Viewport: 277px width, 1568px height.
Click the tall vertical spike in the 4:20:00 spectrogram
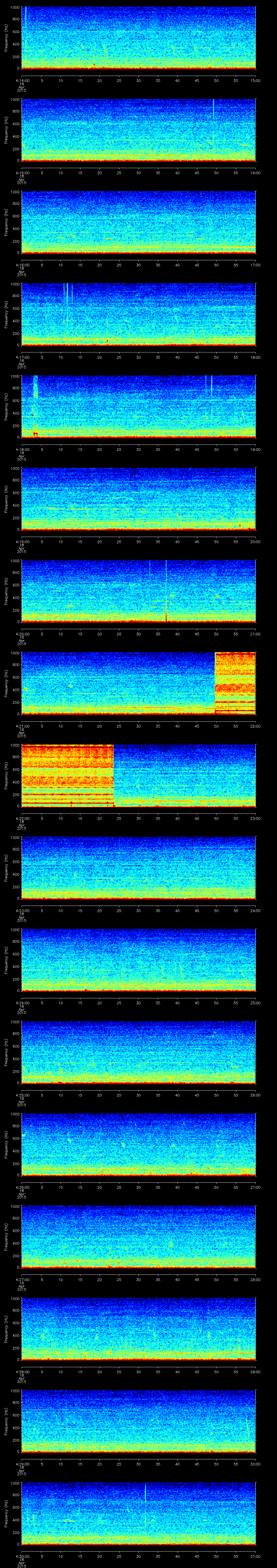[x=166, y=590]
